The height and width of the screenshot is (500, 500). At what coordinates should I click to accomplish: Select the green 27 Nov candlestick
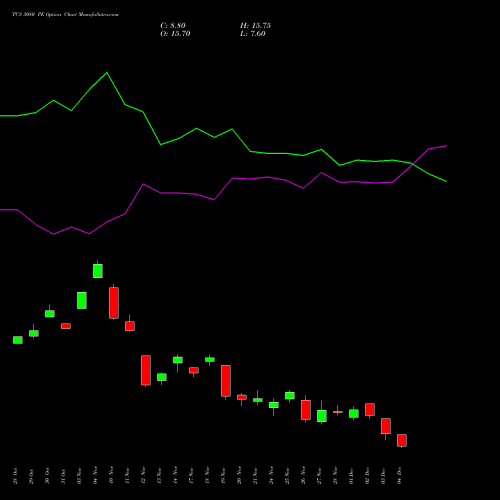(322, 416)
